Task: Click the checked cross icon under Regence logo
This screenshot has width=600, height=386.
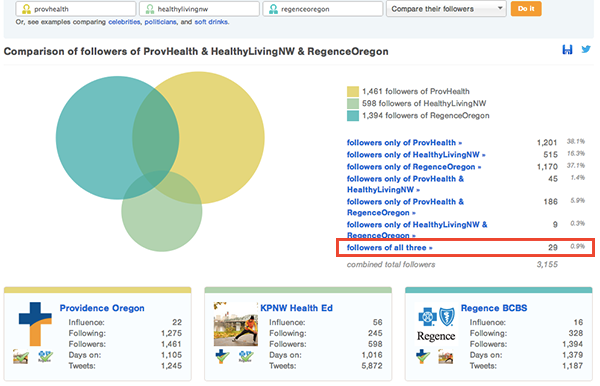Action: [422, 357]
